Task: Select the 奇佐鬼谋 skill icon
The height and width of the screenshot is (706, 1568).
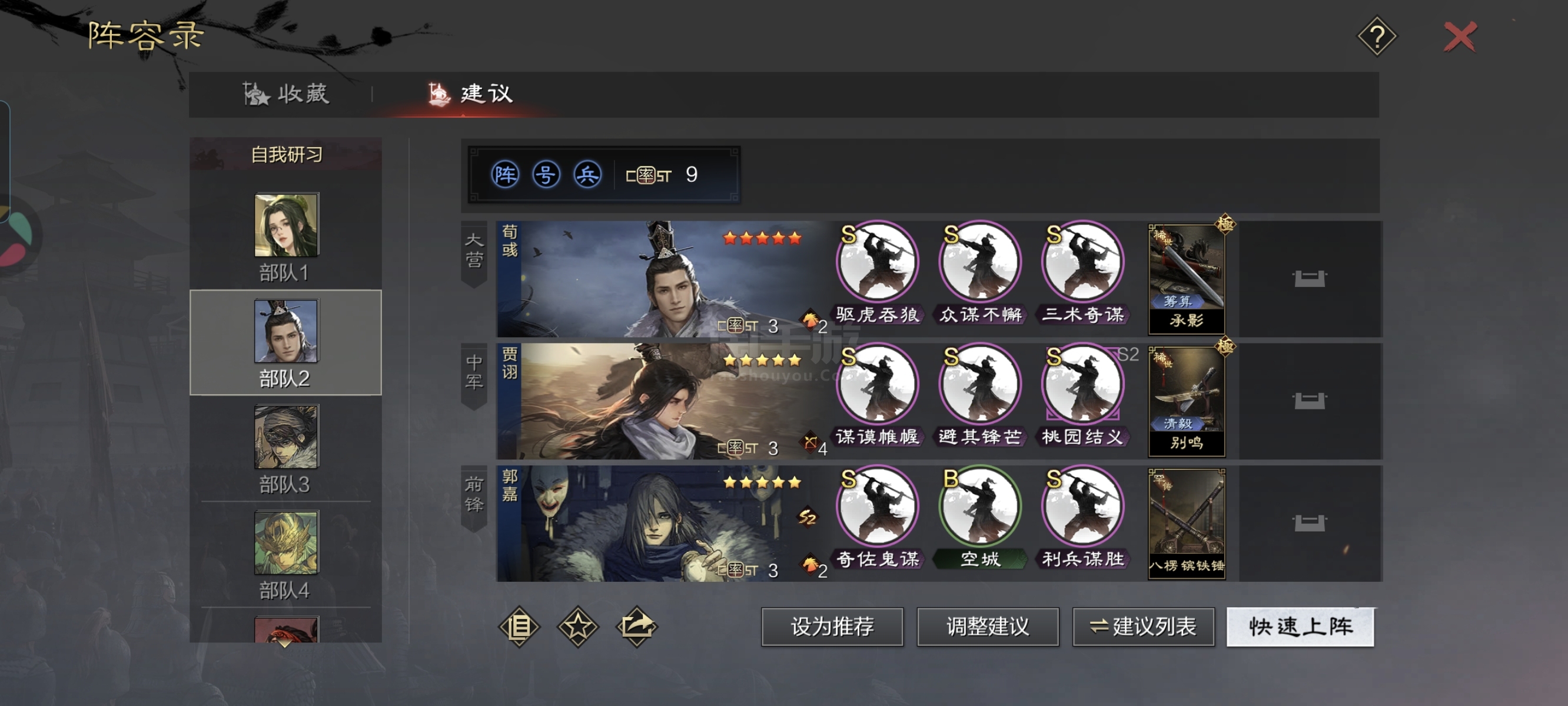Action: click(877, 507)
